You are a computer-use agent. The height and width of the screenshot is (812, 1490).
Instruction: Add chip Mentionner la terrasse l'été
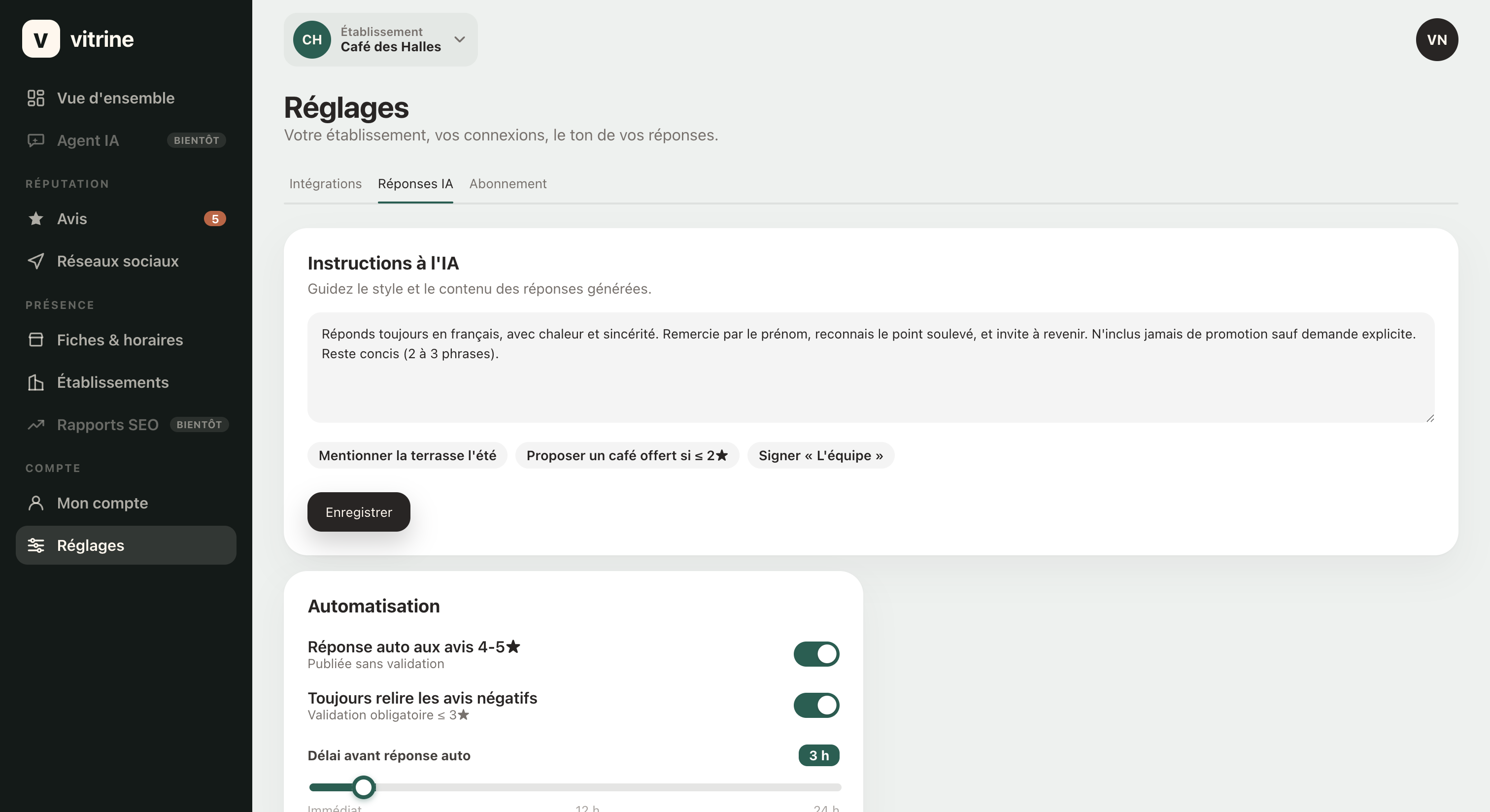coord(407,455)
